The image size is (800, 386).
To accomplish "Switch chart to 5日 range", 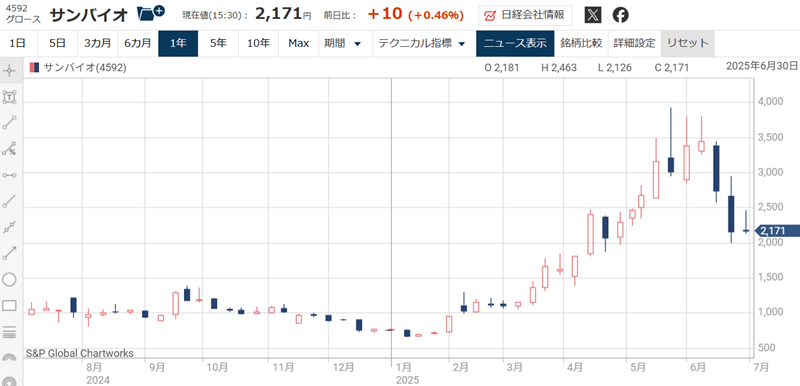I will (57, 43).
